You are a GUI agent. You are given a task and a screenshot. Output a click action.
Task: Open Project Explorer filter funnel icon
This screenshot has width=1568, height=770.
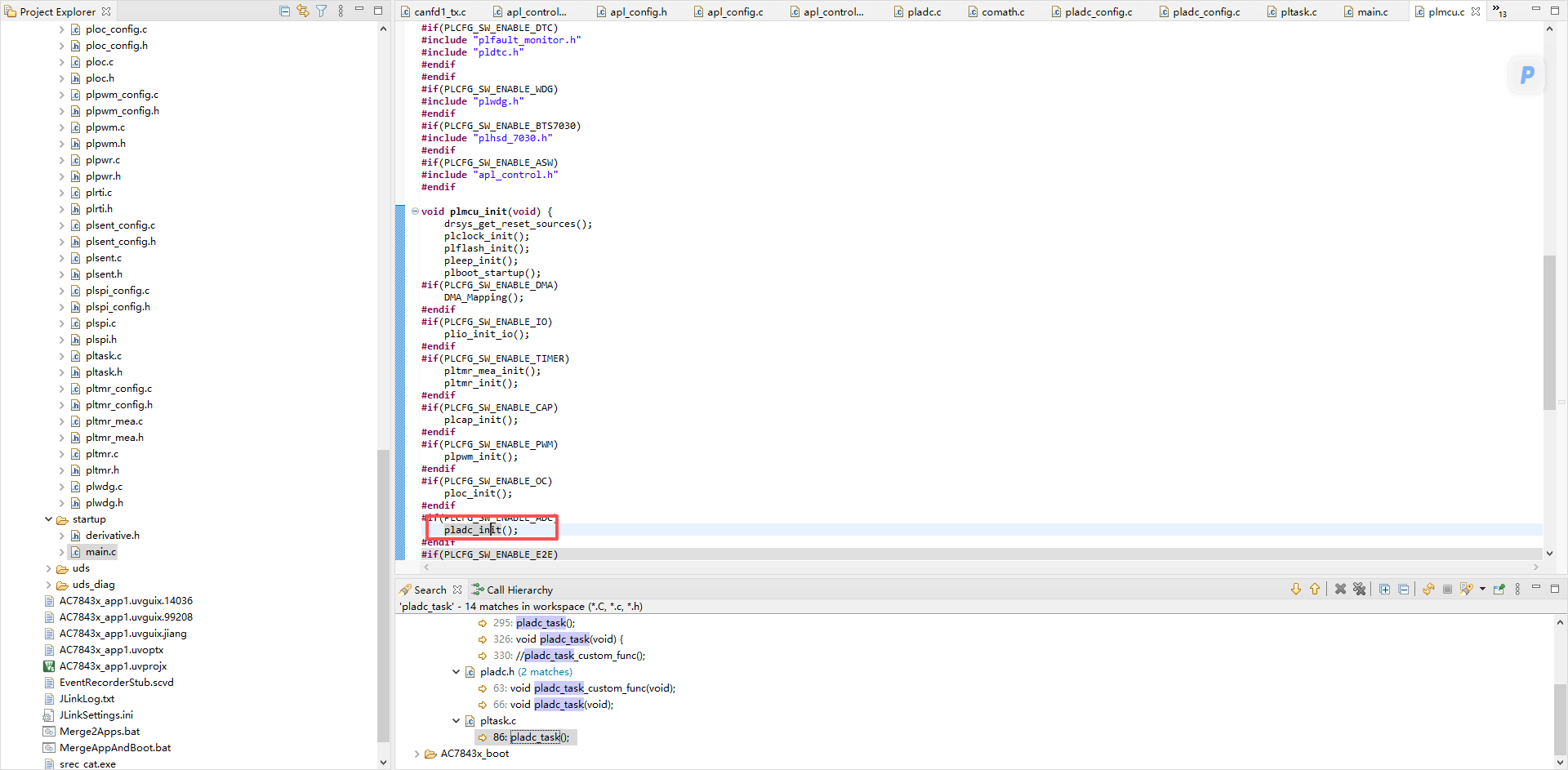[x=322, y=11]
